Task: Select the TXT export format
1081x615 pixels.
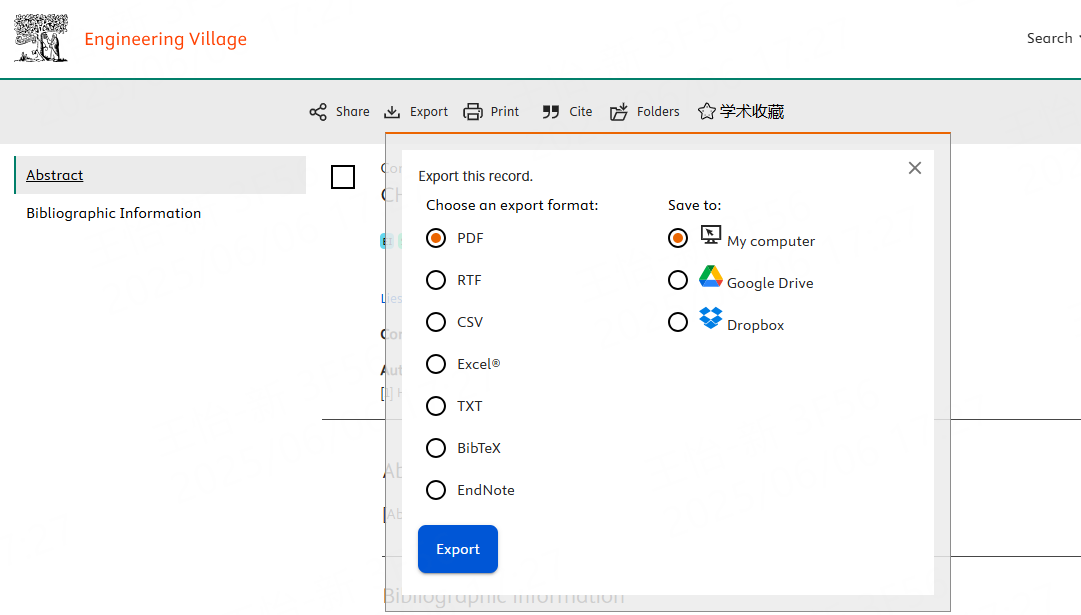Action: (x=436, y=406)
